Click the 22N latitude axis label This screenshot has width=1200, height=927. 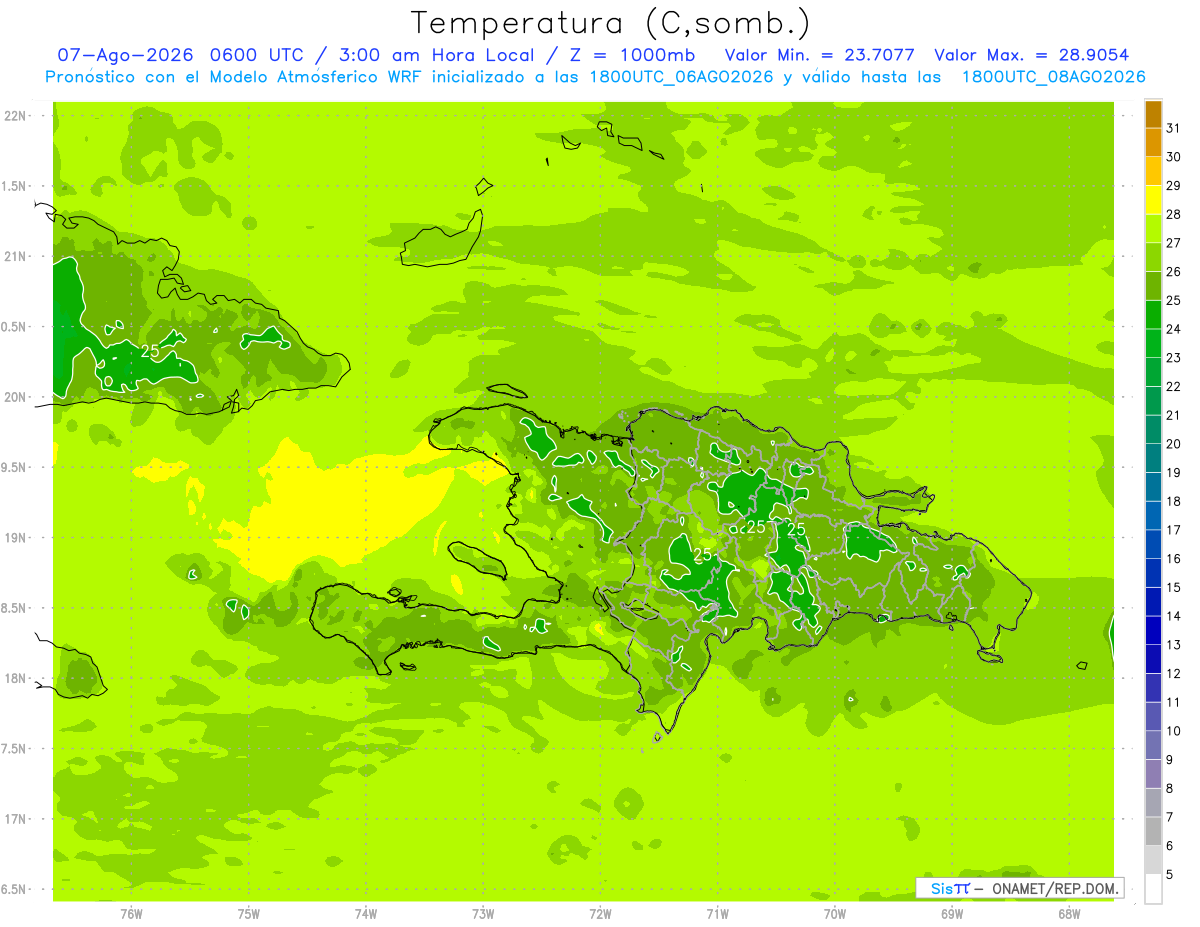coord(15,116)
